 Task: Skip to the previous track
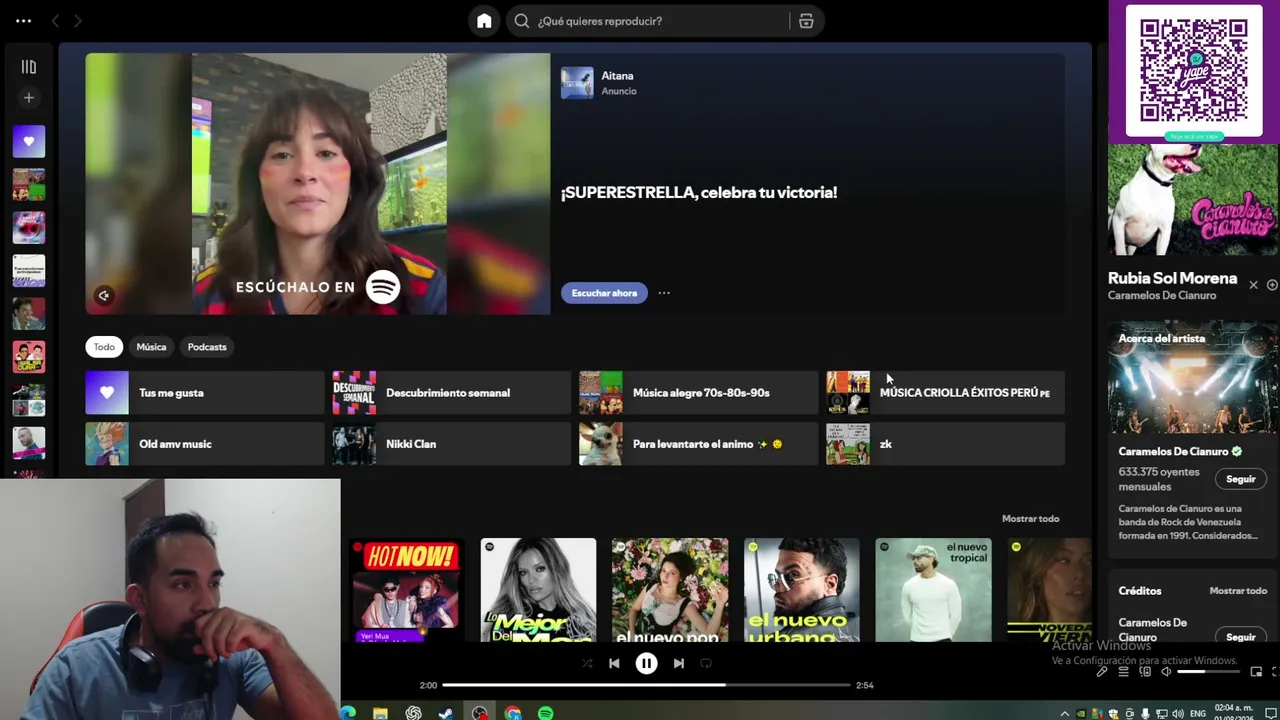[x=614, y=663]
